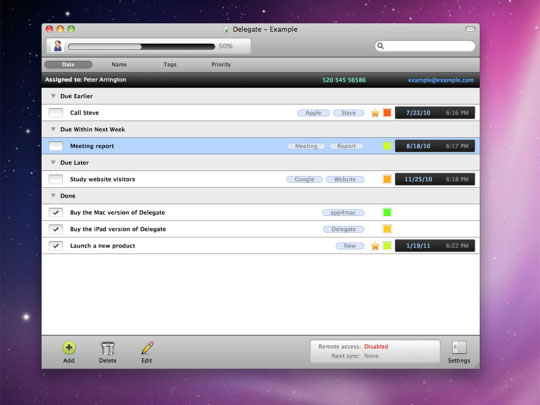Click the star on Launch a new product
Viewport: 540px width, 405px height.
coord(375,246)
